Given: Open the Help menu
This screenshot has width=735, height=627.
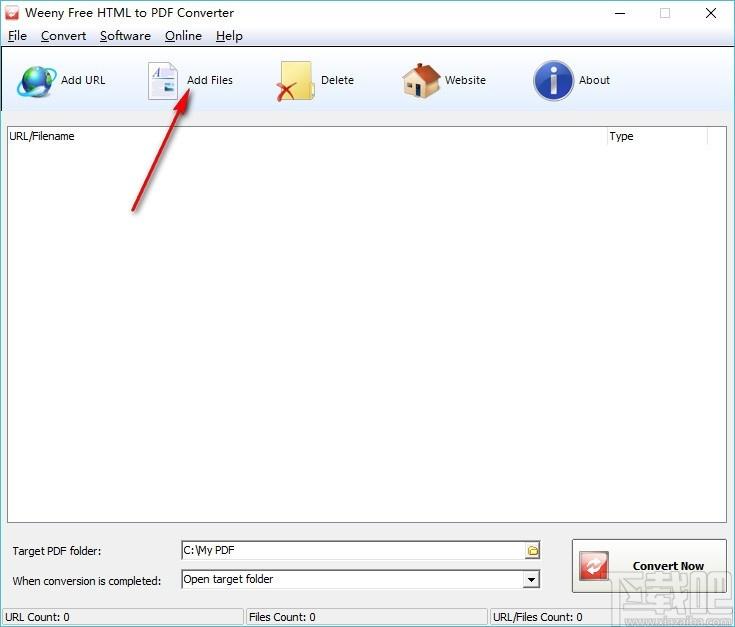Looking at the screenshot, I should [229, 36].
